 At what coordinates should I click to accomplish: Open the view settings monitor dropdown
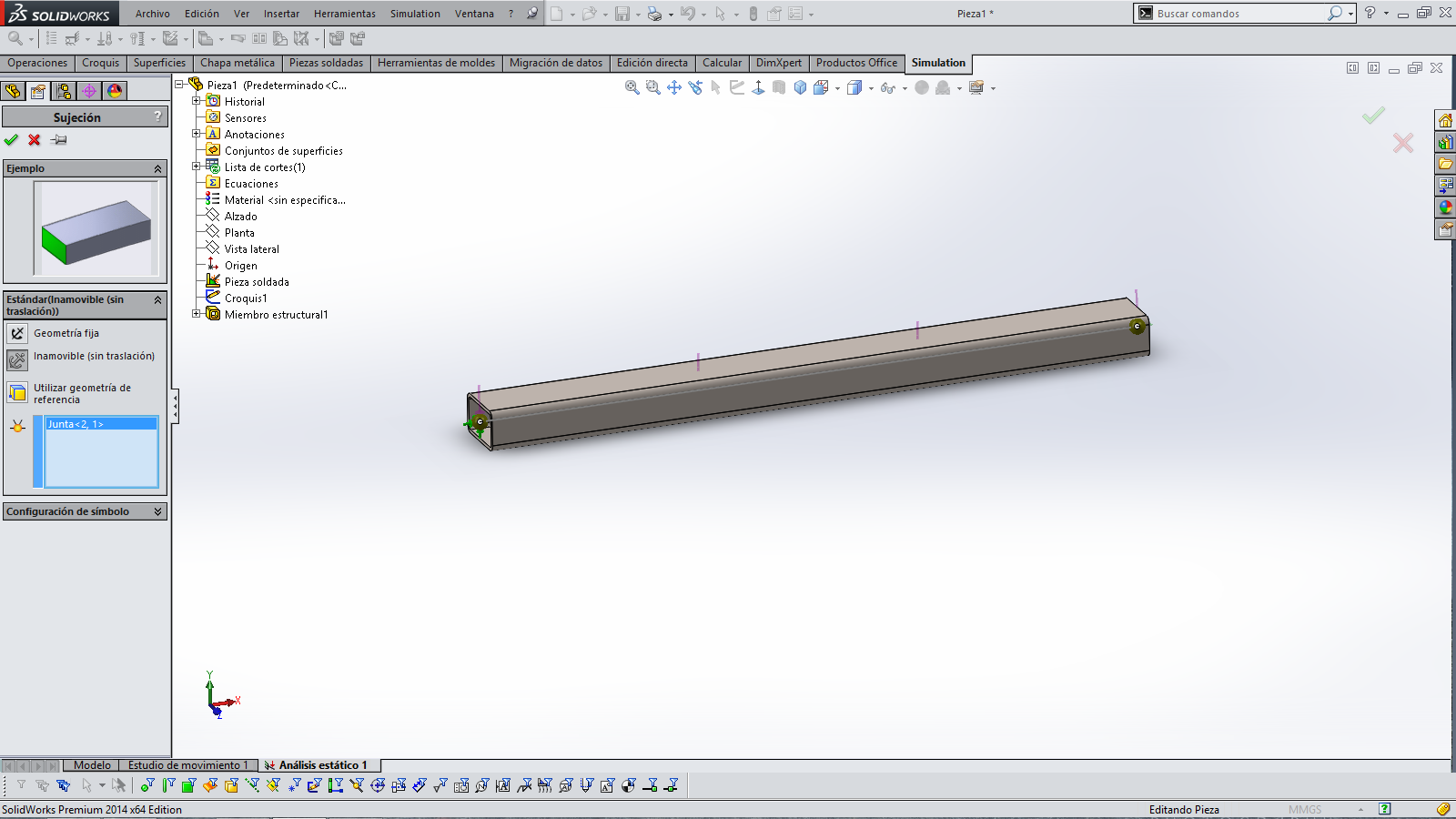point(993,89)
